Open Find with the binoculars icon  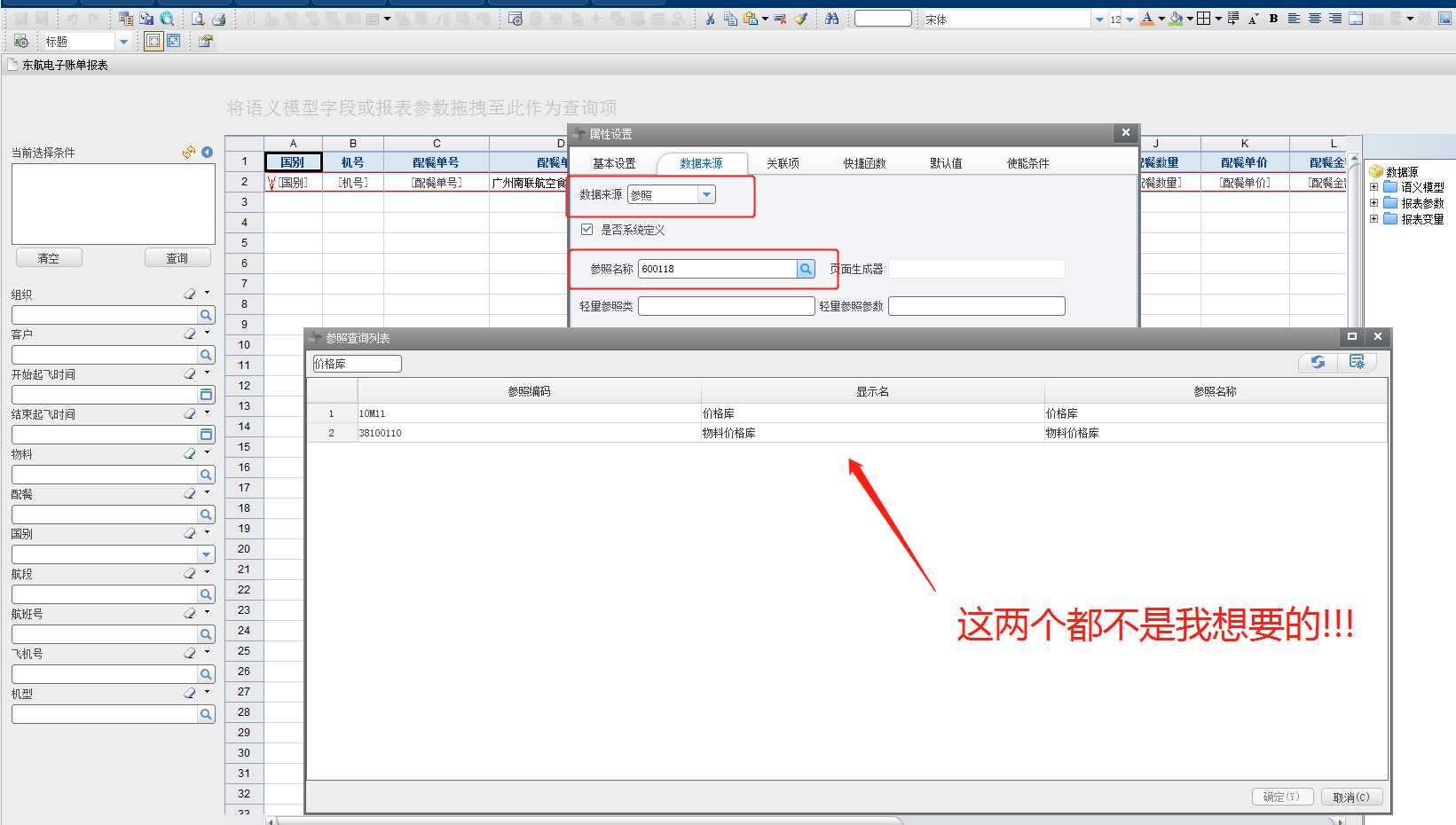click(x=832, y=19)
